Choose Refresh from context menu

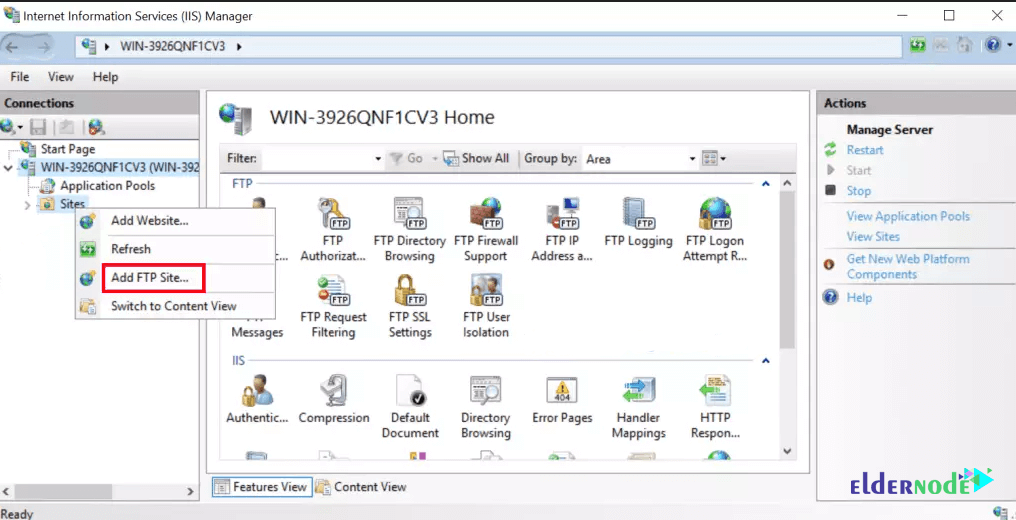pyautogui.click(x=176, y=249)
